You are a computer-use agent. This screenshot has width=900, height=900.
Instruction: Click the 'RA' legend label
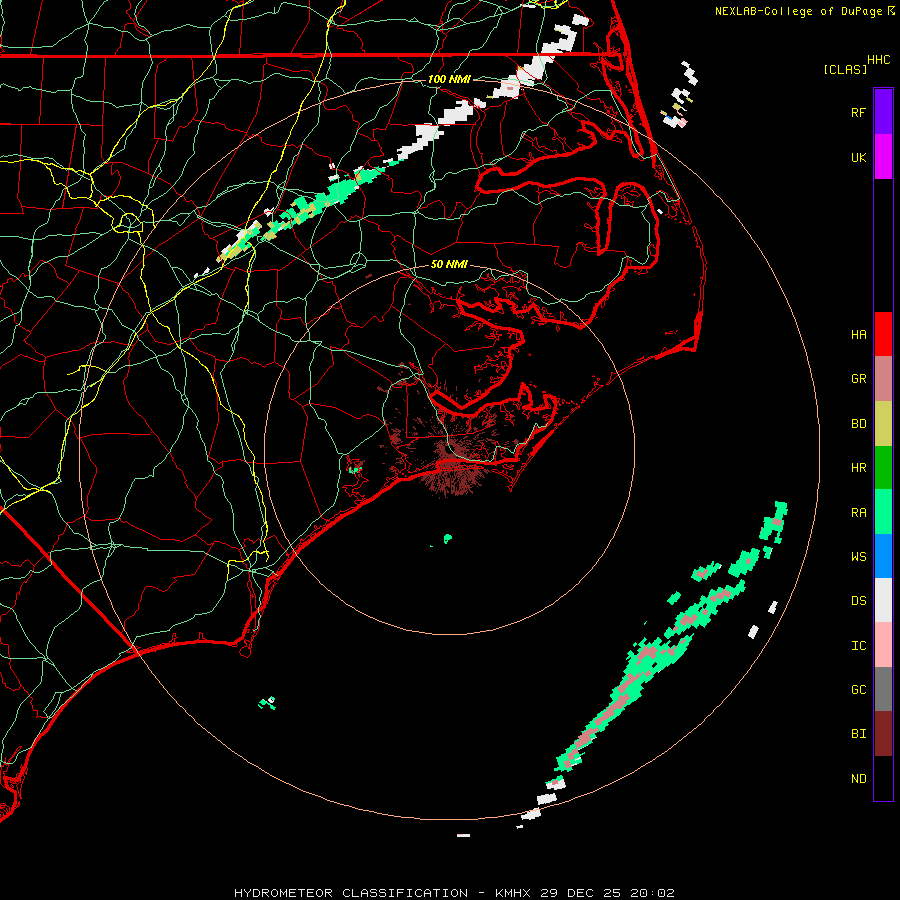(858, 513)
